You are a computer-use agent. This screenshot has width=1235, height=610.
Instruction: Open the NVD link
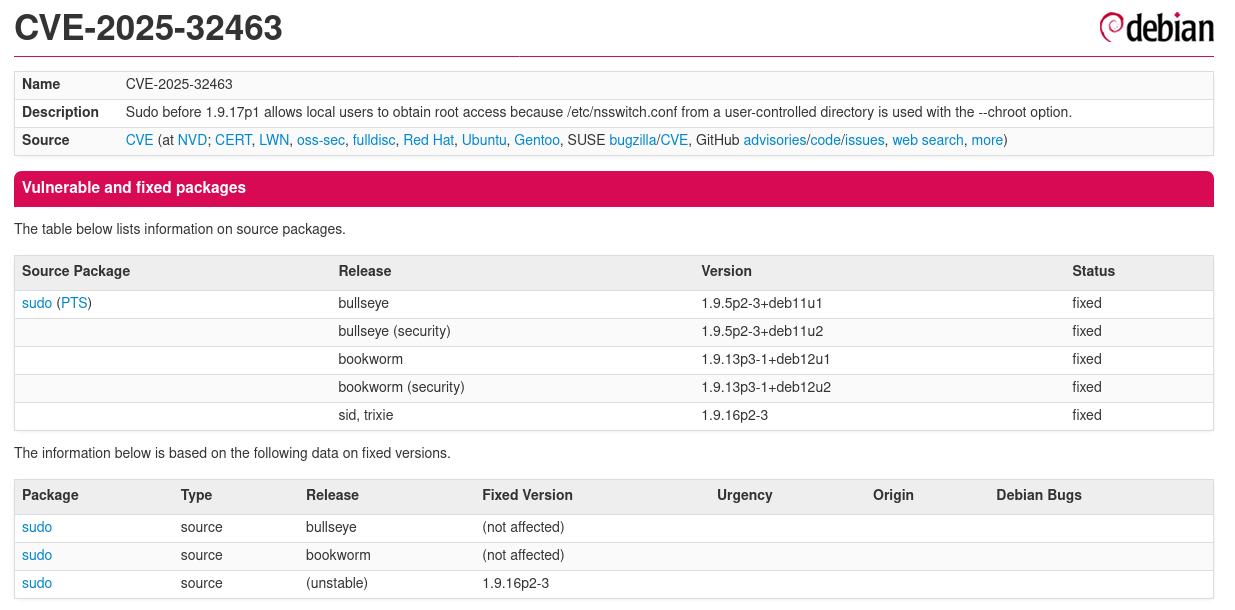coord(192,140)
